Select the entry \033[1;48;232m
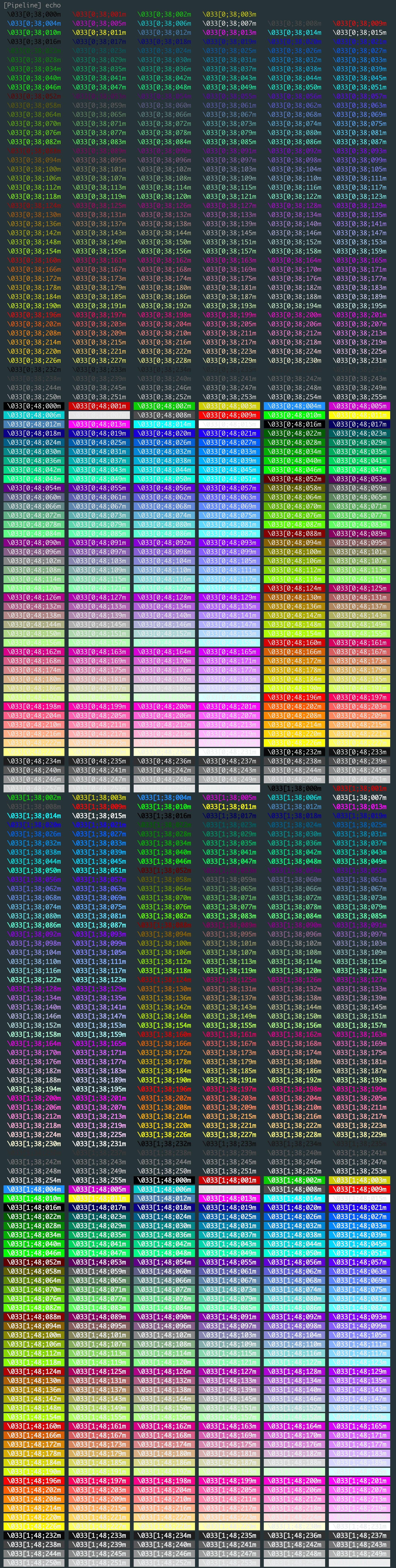 (x=34, y=1536)
